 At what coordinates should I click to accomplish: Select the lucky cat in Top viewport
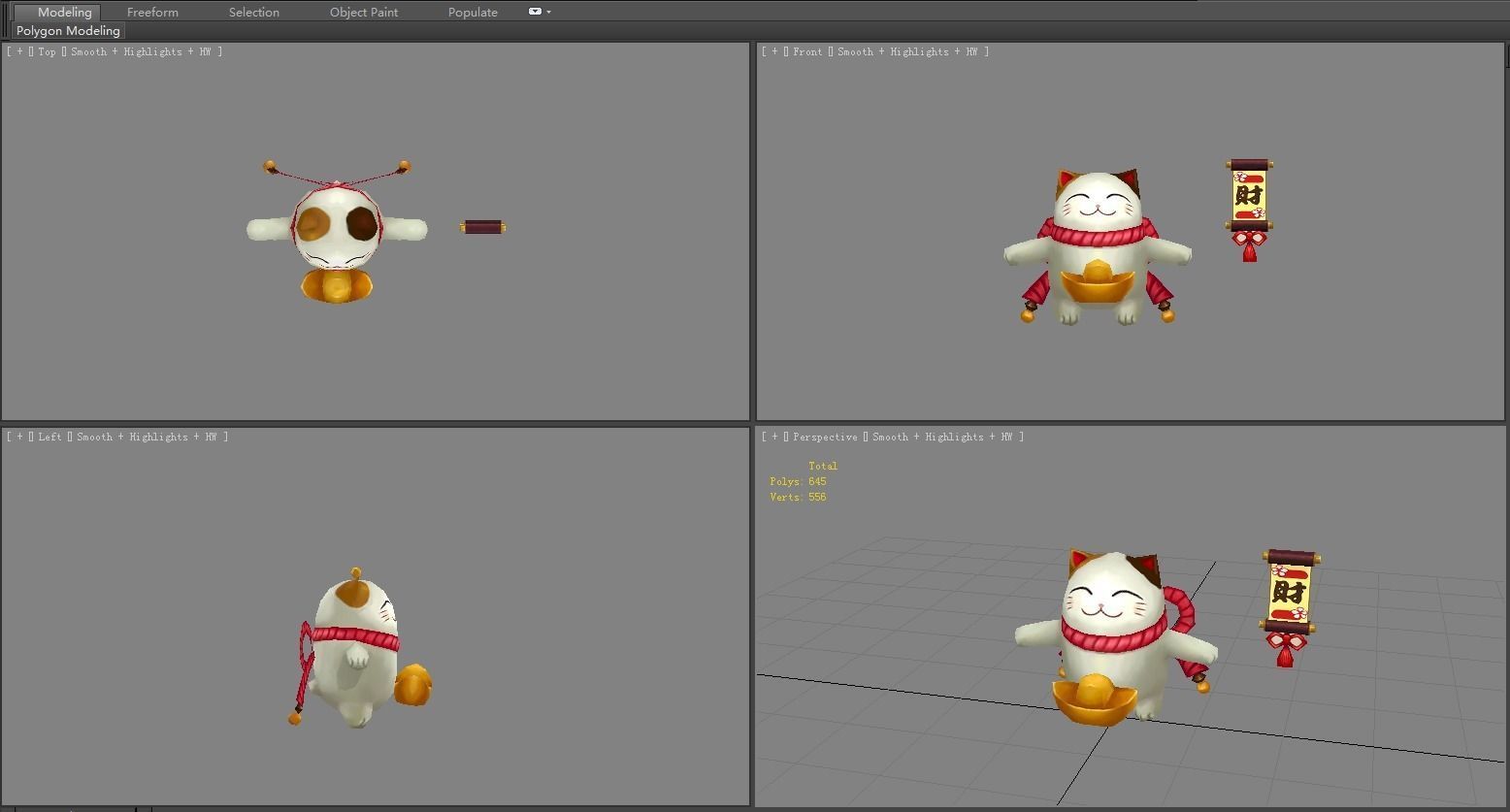point(336,228)
